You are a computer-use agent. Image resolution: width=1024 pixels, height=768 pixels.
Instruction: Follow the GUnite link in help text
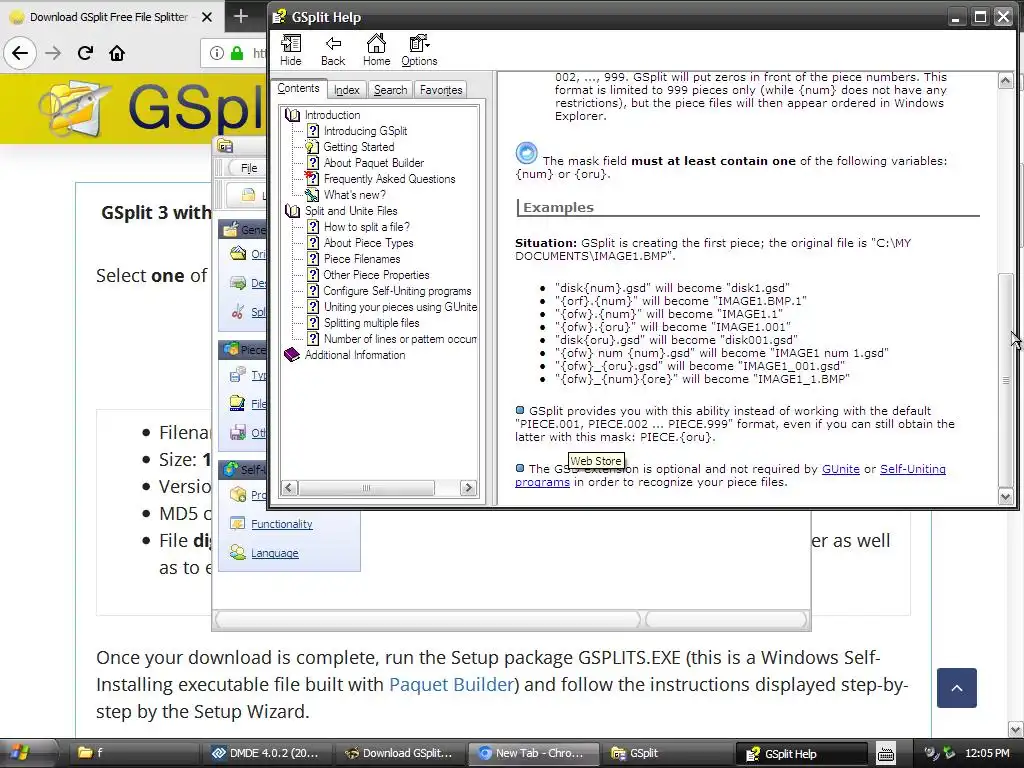tap(840, 469)
